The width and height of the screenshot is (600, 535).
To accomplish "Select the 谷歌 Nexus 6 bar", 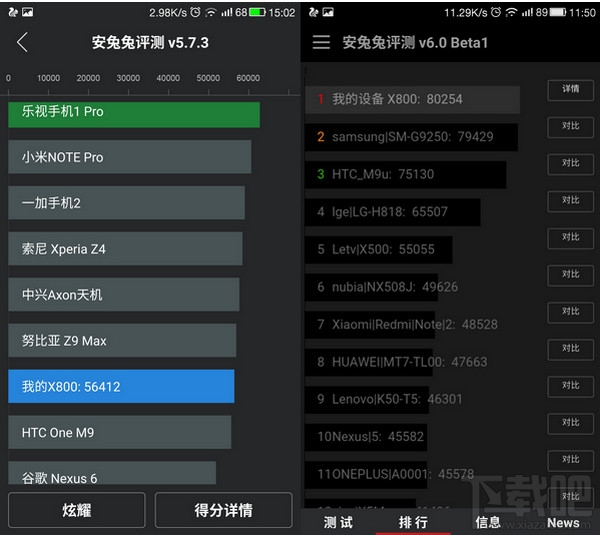I will (112, 473).
